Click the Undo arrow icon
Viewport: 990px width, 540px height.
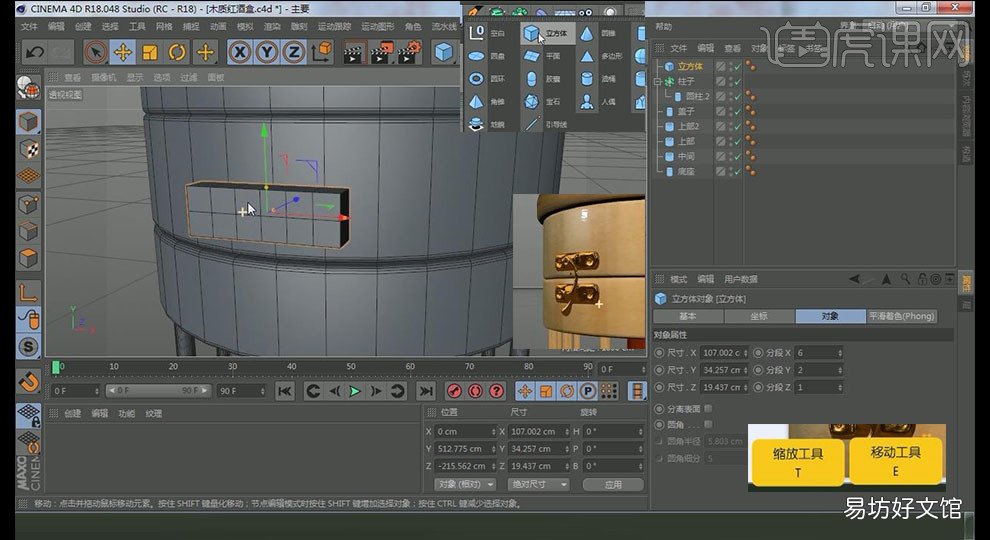[x=35, y=52]
